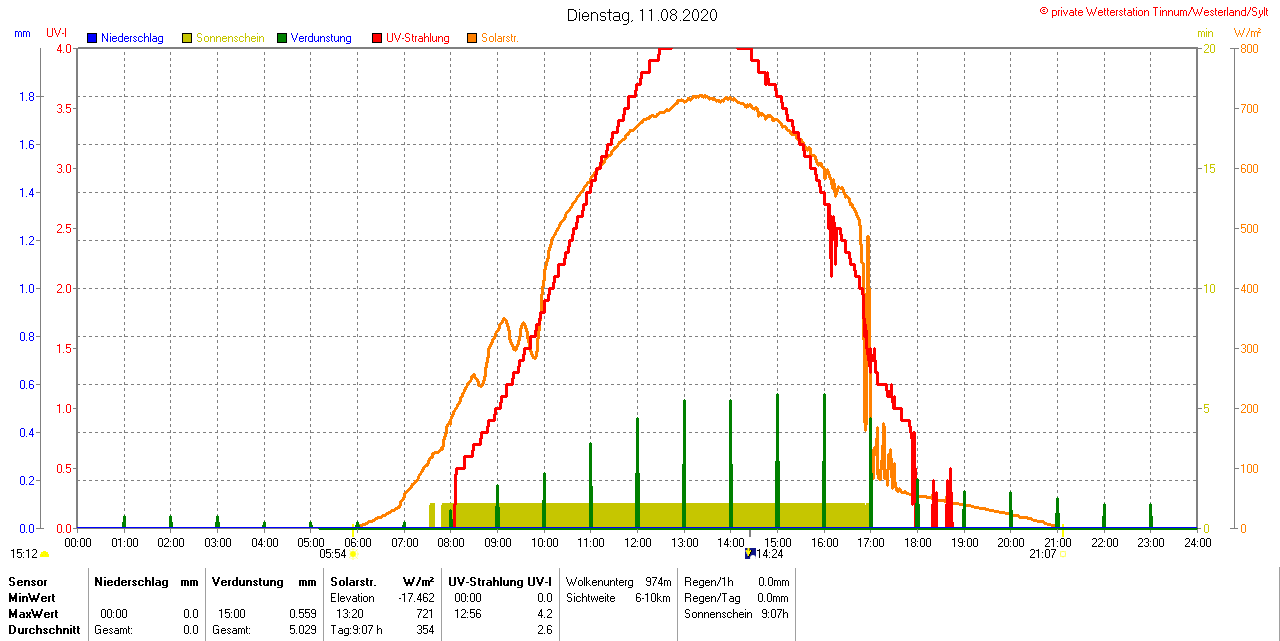Click the 14:24 time below the axis
Image resolution: width=1280 pixels, height=641 pixels.
pos(769,554)
